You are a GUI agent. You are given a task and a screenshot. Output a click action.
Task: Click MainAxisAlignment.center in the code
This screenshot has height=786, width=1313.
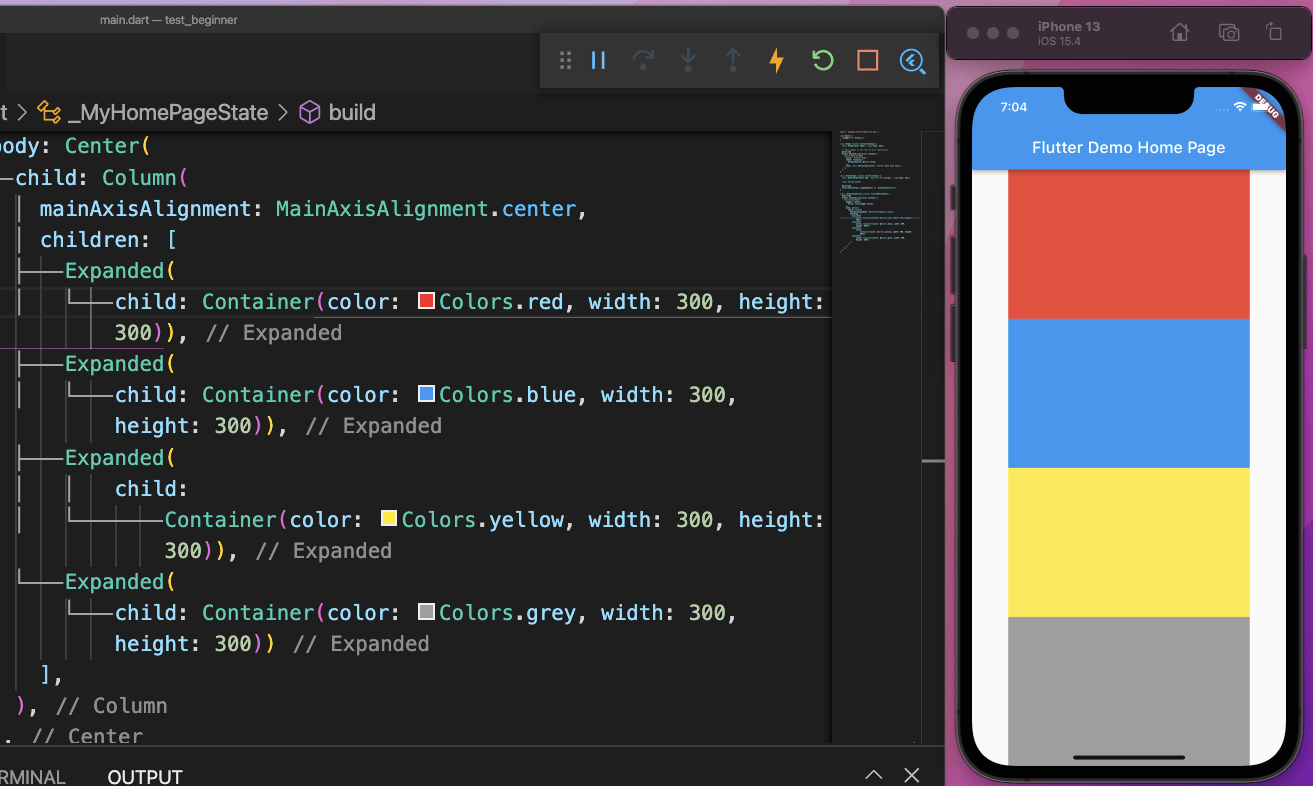coord(426,209)
